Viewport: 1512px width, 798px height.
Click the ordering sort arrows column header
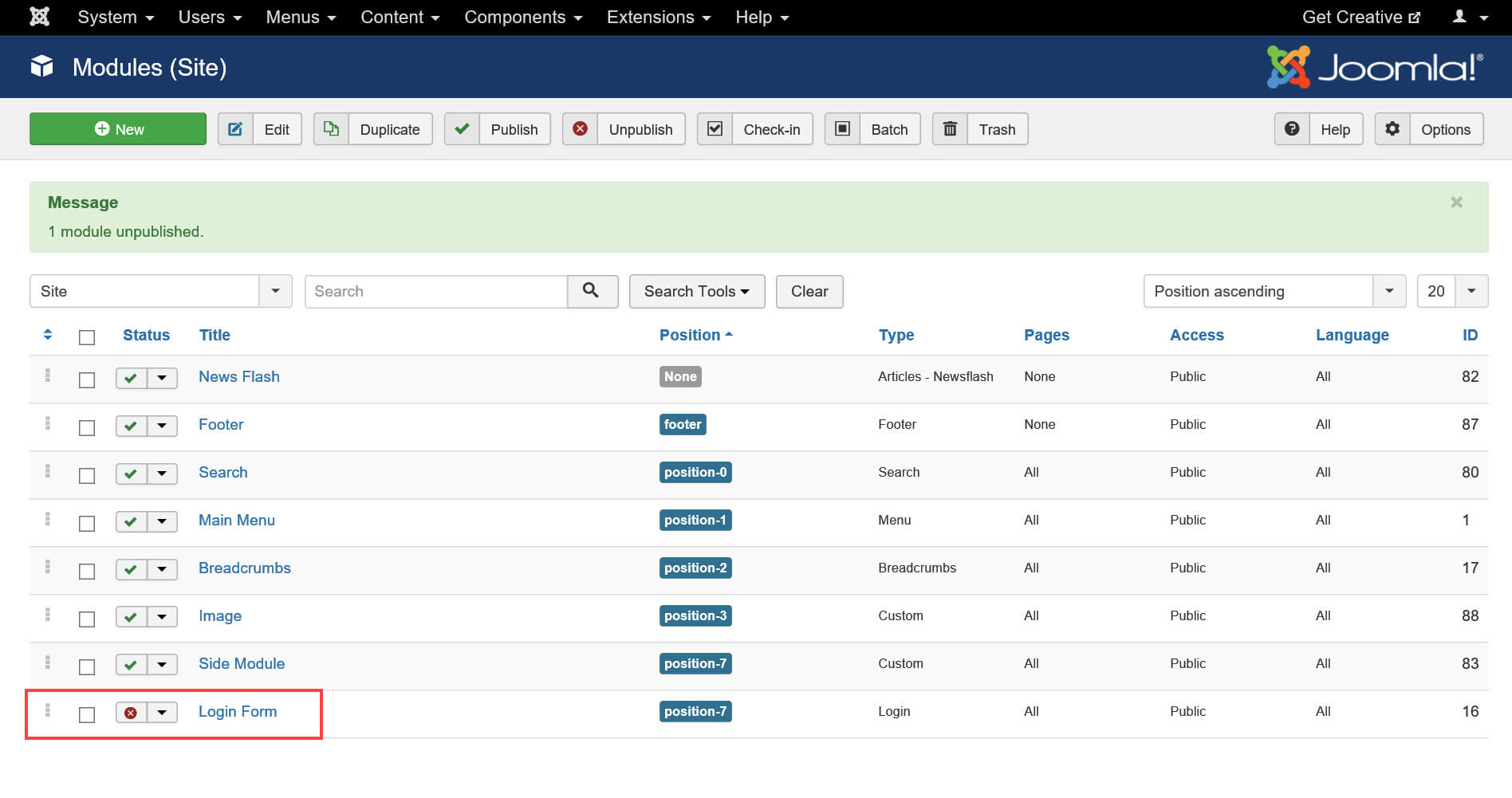48,335
